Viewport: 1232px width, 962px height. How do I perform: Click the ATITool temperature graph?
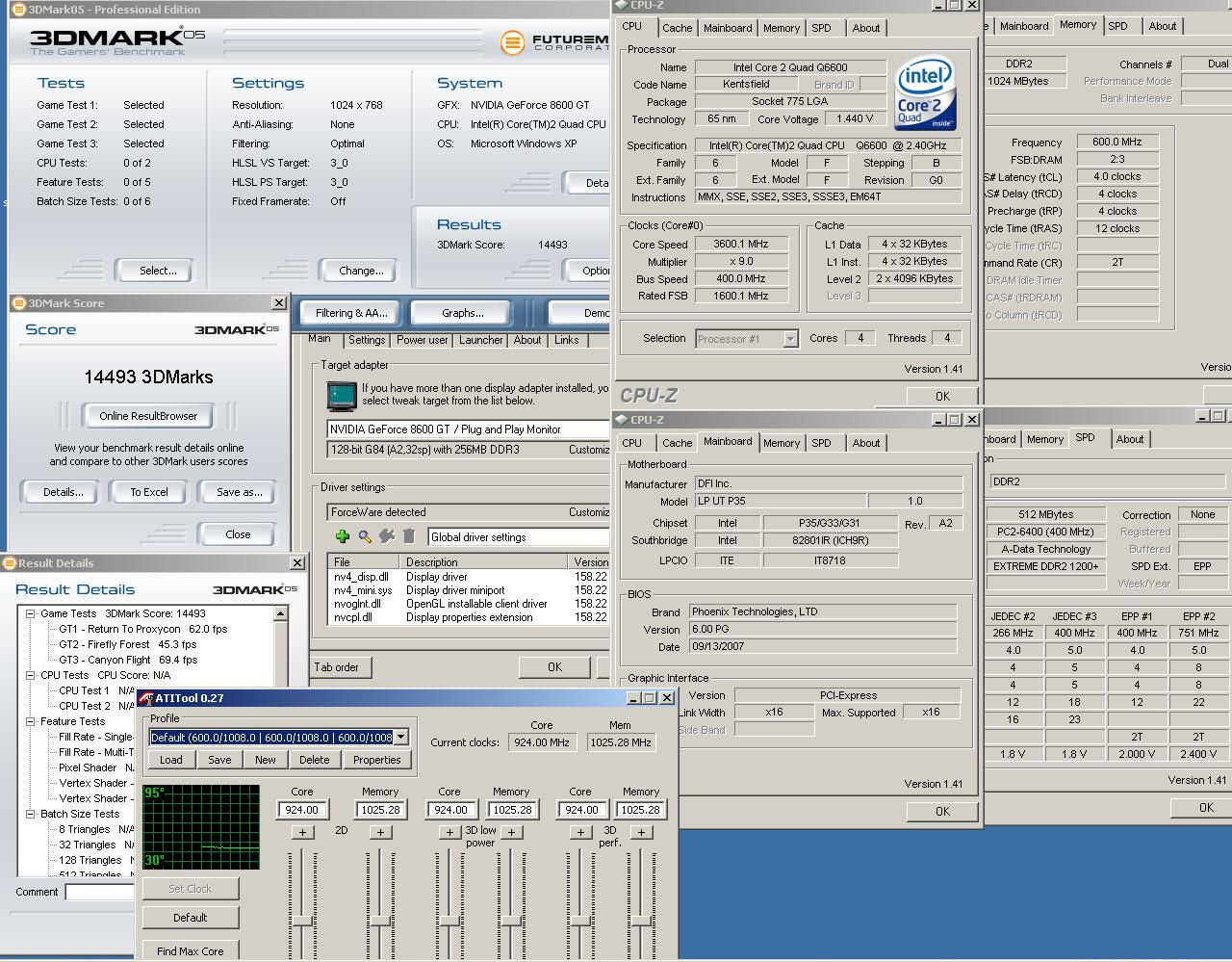(x=201, y=826)
